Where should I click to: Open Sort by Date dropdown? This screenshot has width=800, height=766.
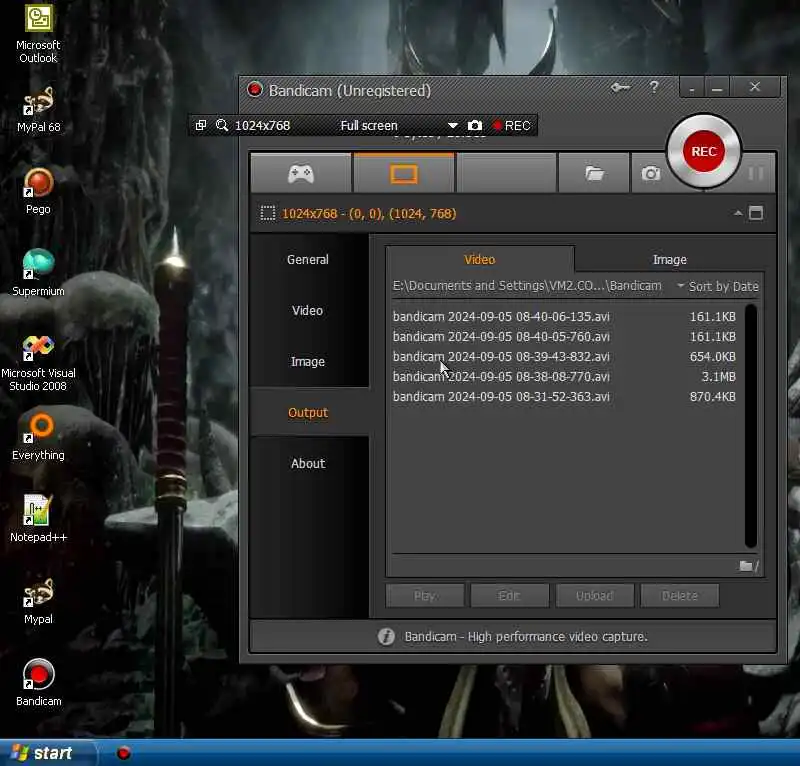click(718, 286)
